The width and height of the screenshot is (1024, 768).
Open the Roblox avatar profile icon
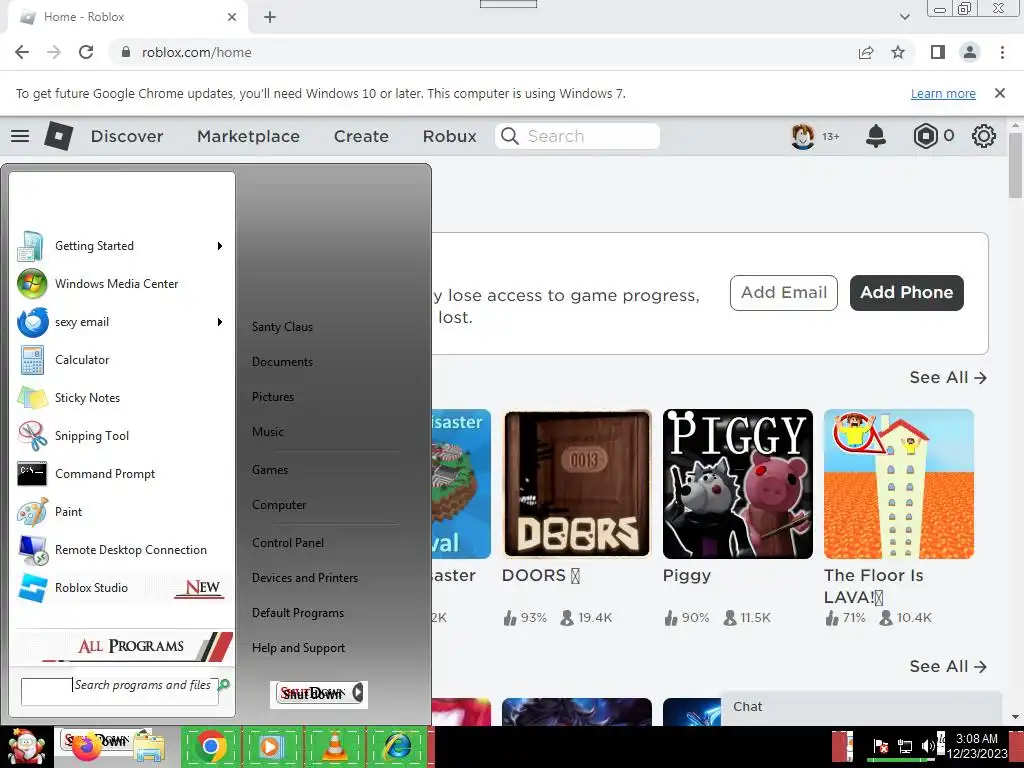[x=803, y=136]
